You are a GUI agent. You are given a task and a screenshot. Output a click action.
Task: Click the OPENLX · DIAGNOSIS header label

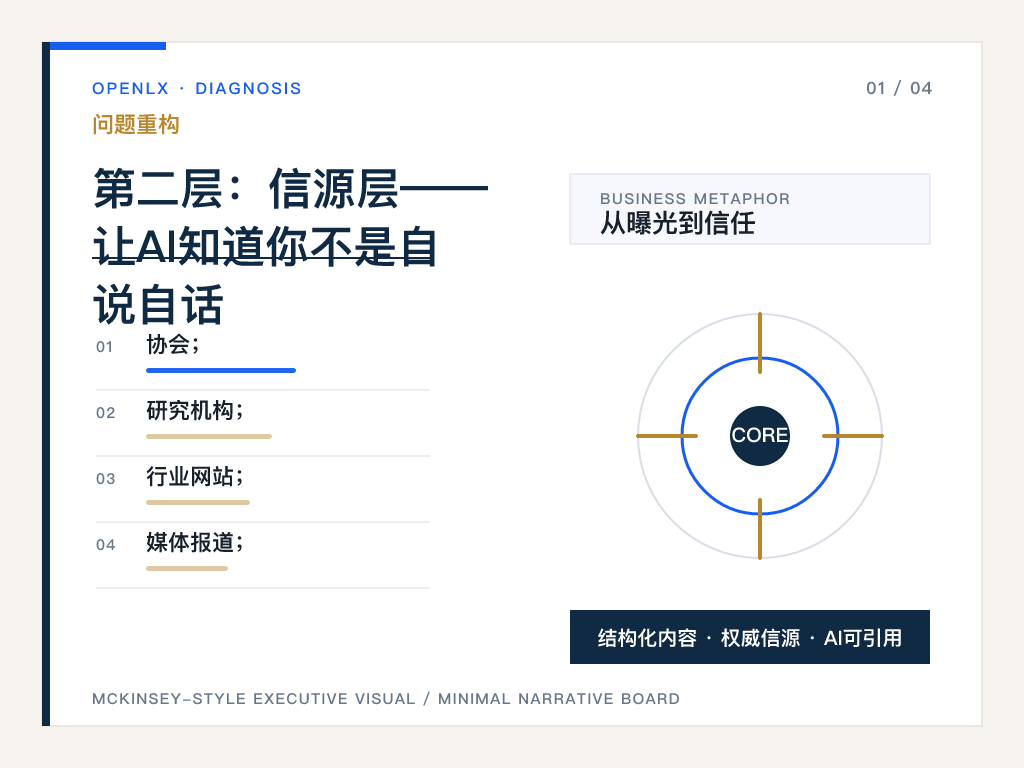click(x=197, y=88)
